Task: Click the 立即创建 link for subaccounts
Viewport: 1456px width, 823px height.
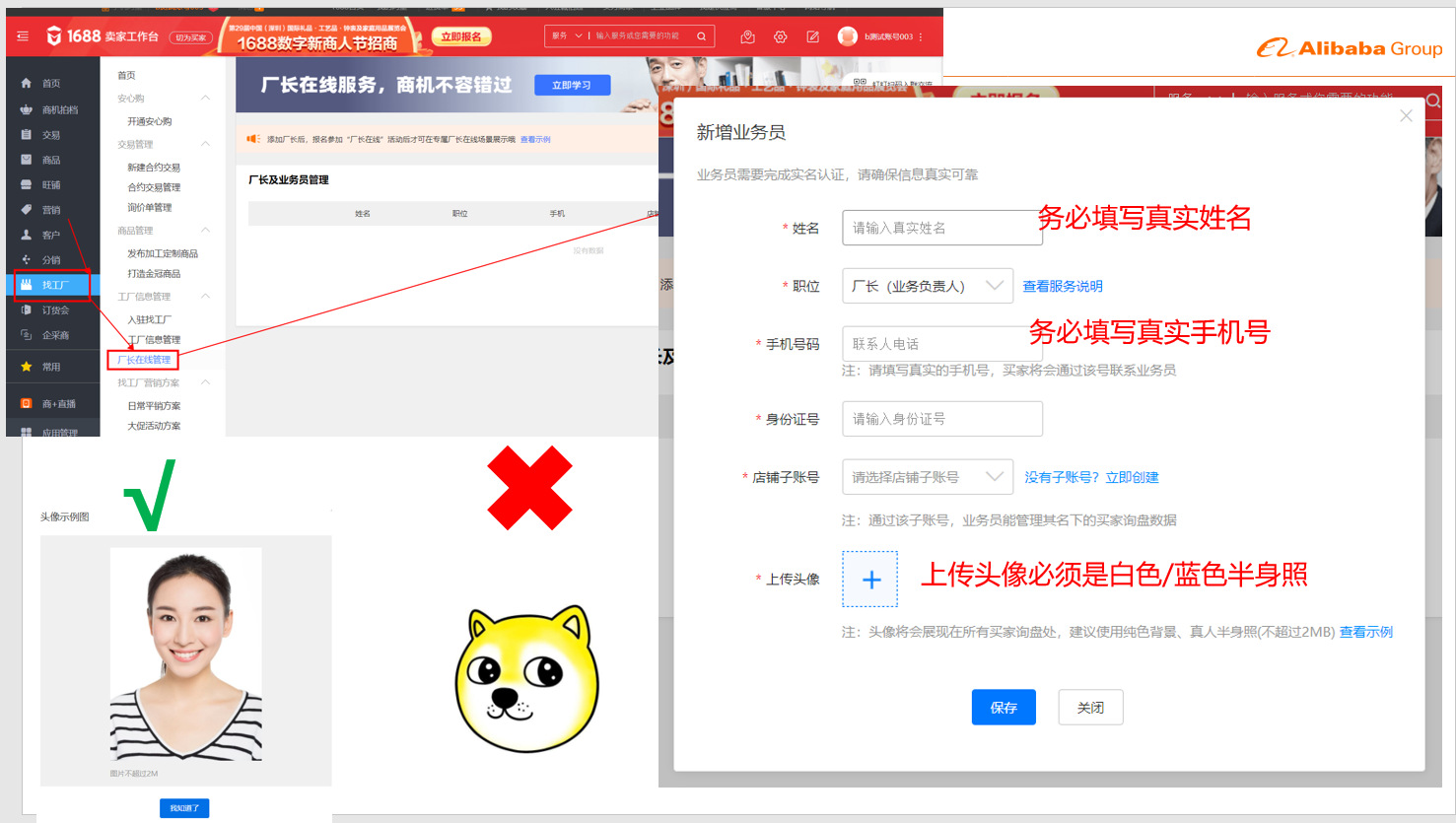Action: point(1134,476)
